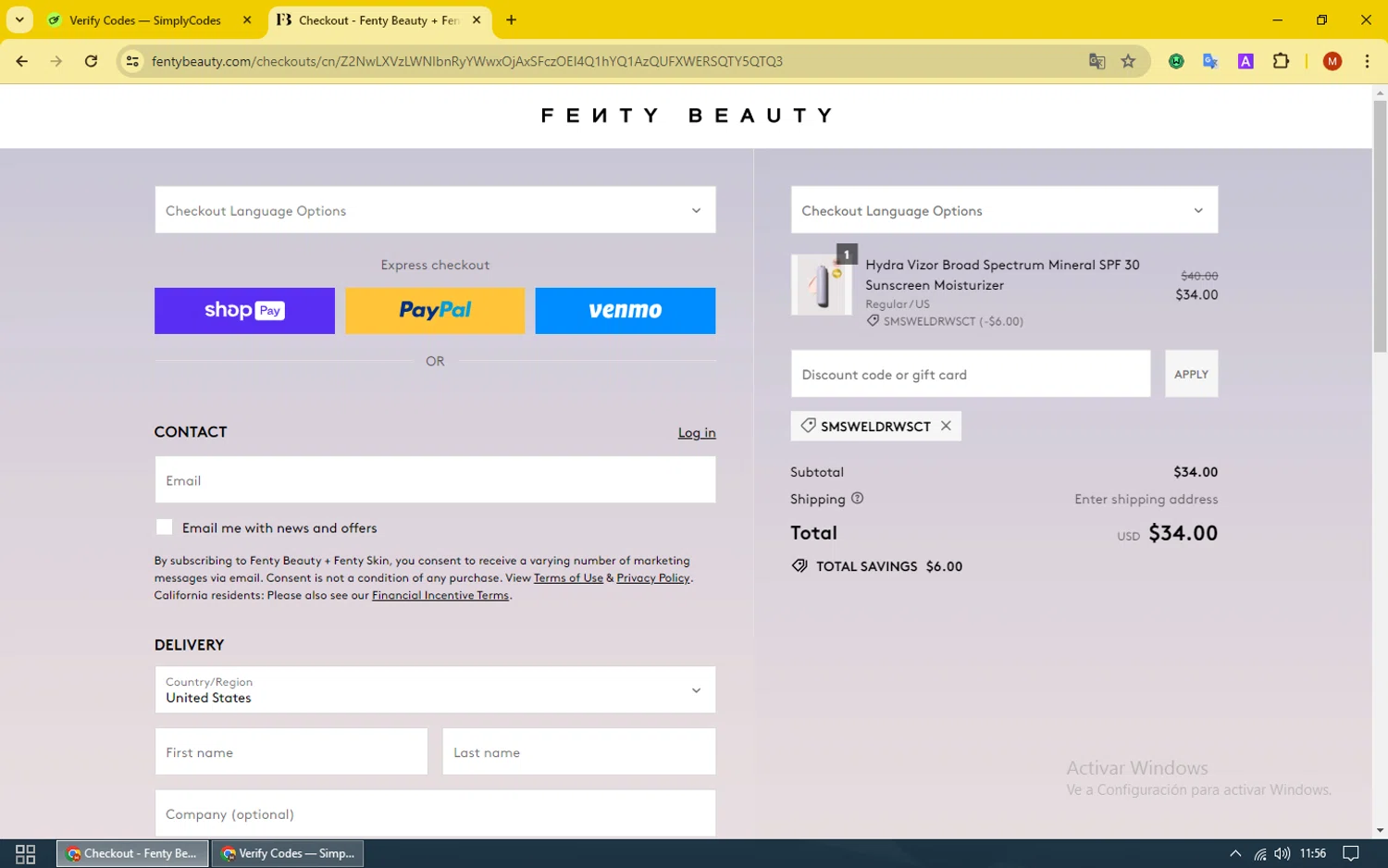
Task: Open site information icon in address bar
Action: [x=132, y=61]
